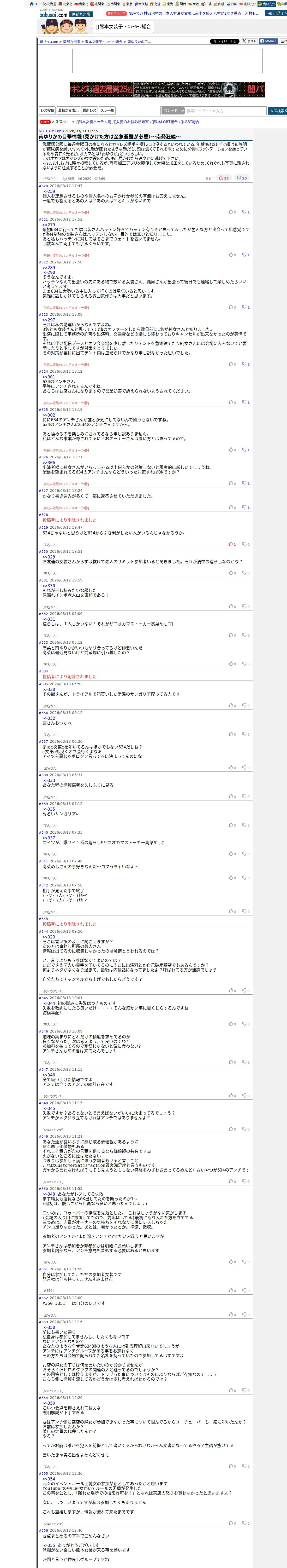
Task: Click anchor link >>297 in post #323
Action: 49,320
